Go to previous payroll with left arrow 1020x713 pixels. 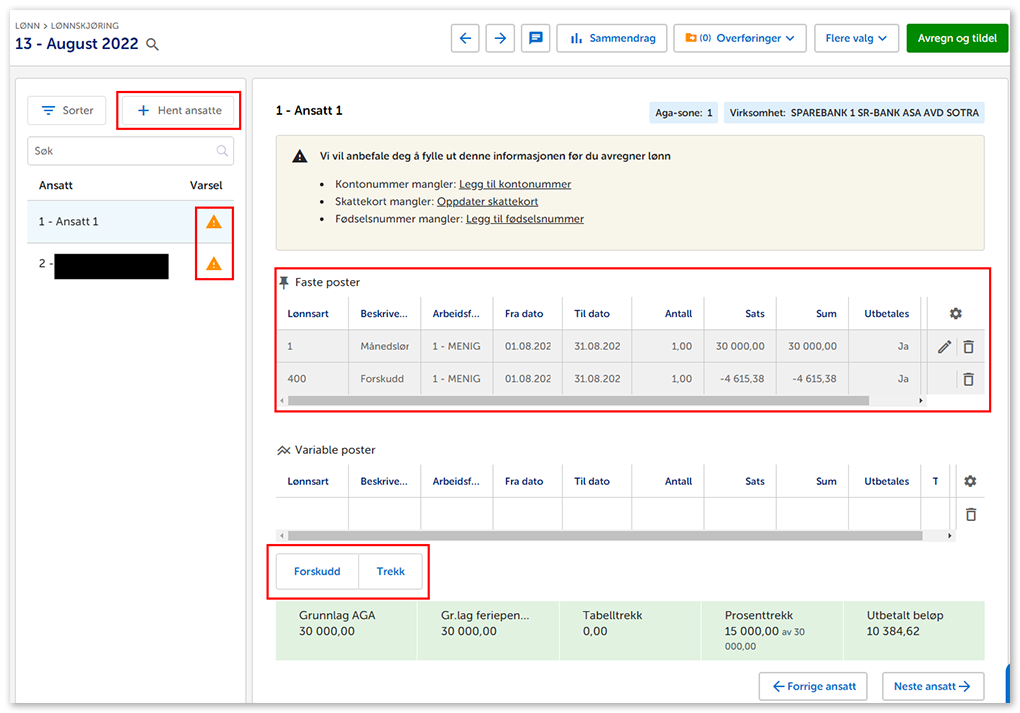[x=464, y=38]
